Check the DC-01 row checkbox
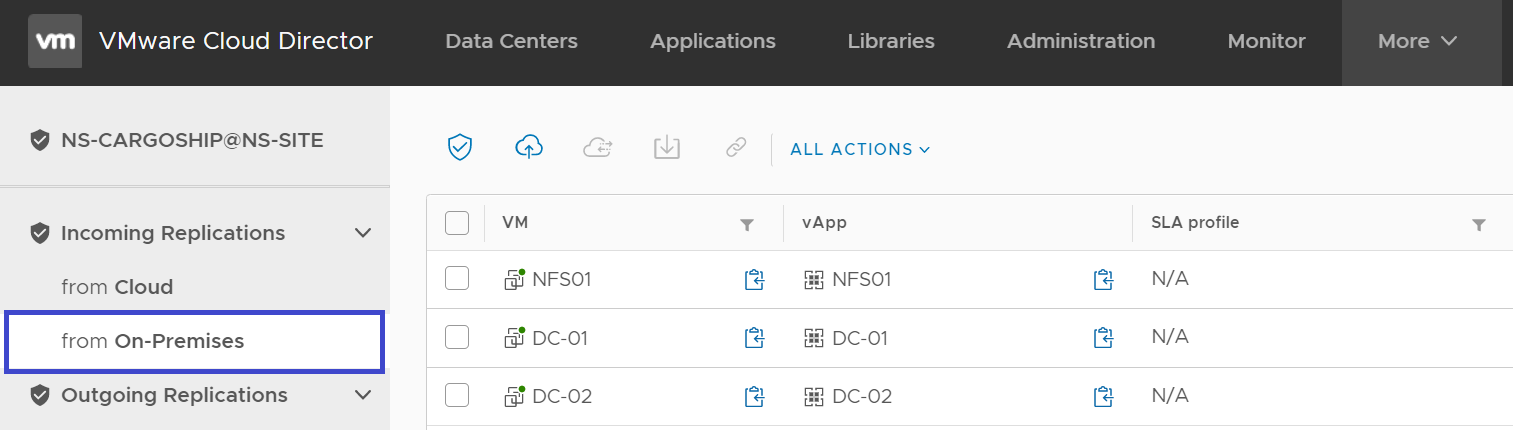Viewport: 1513px width, 430px height. pos(457,337)
